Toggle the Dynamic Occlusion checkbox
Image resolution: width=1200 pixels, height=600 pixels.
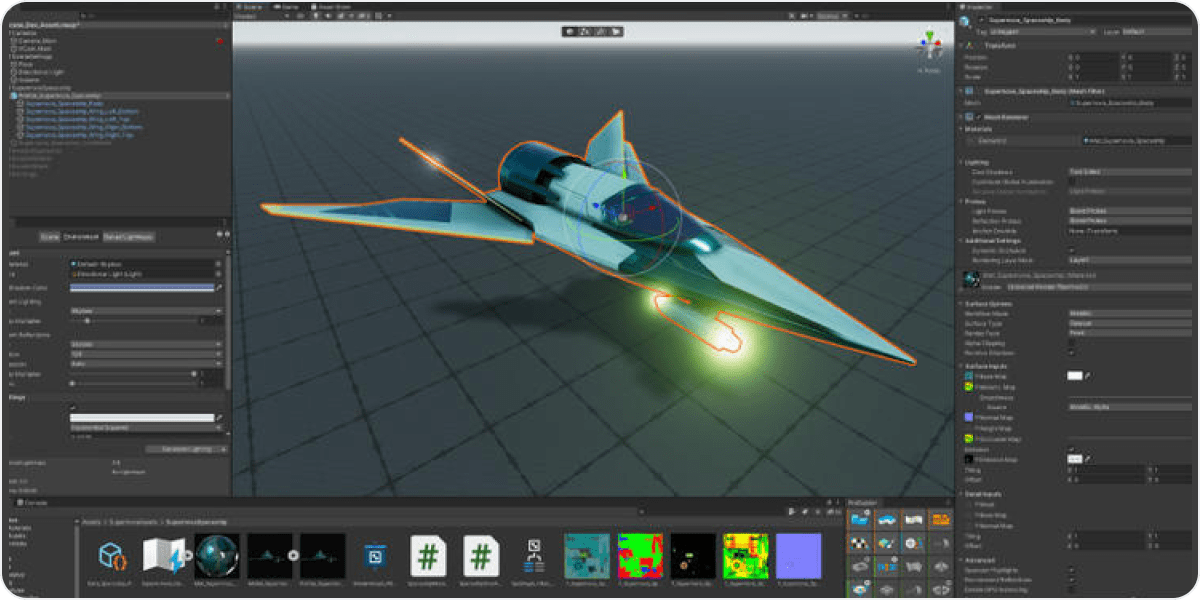[1072, 250]
